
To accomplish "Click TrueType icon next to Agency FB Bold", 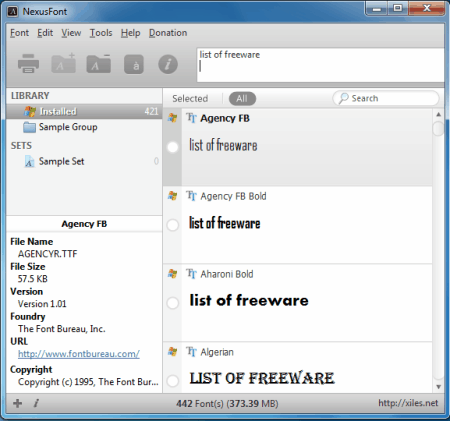I will click(x=191, y=196).
